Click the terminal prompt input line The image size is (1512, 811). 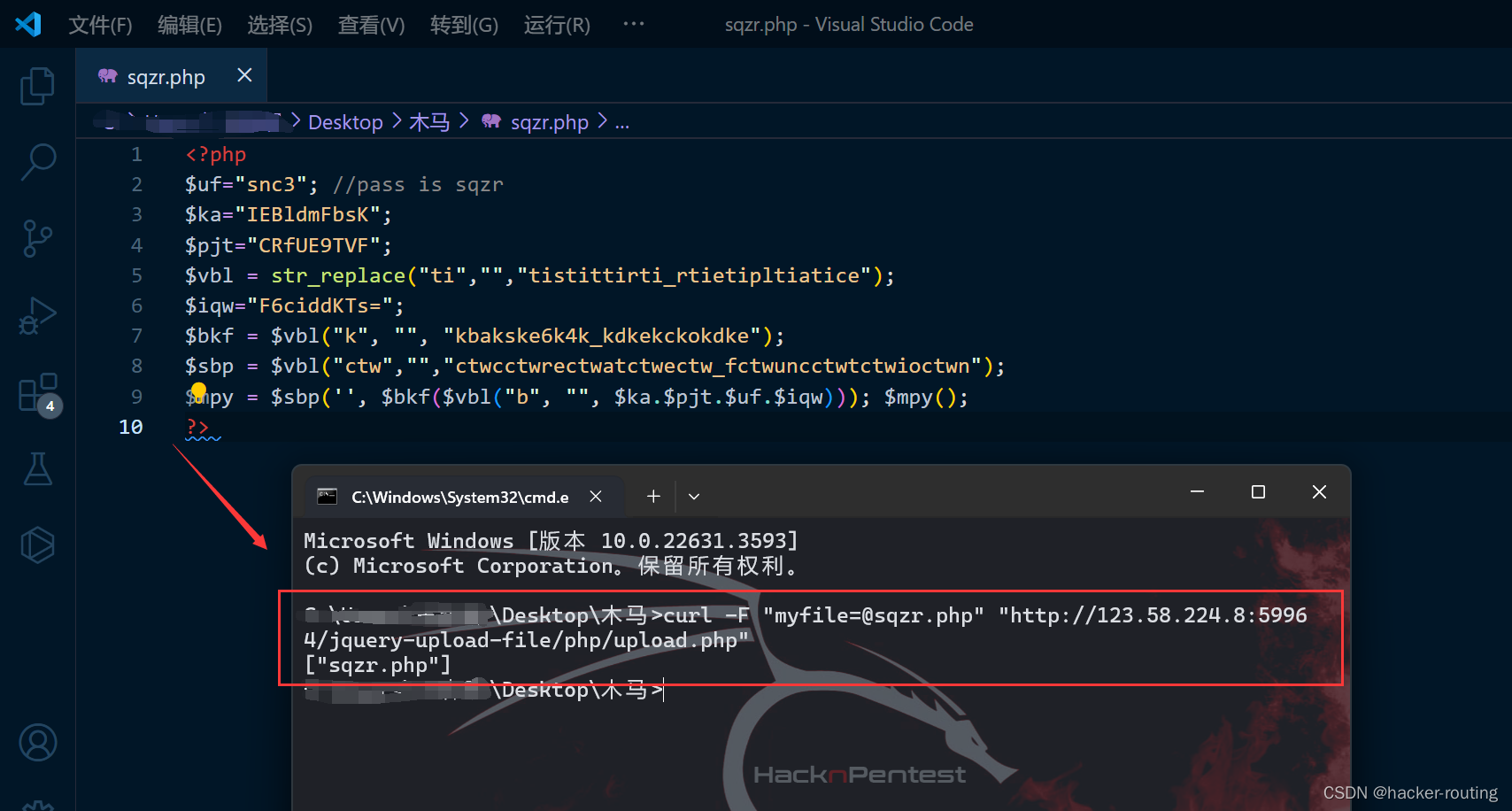(484, 690)
